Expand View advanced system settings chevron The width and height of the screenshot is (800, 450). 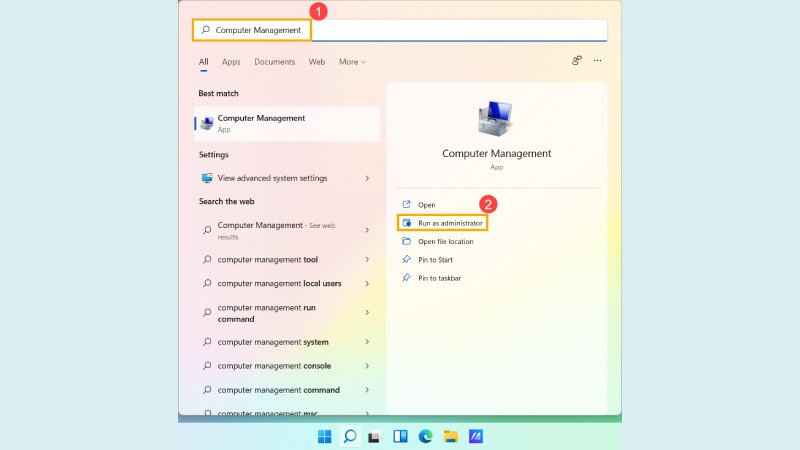tap(367, 178)
